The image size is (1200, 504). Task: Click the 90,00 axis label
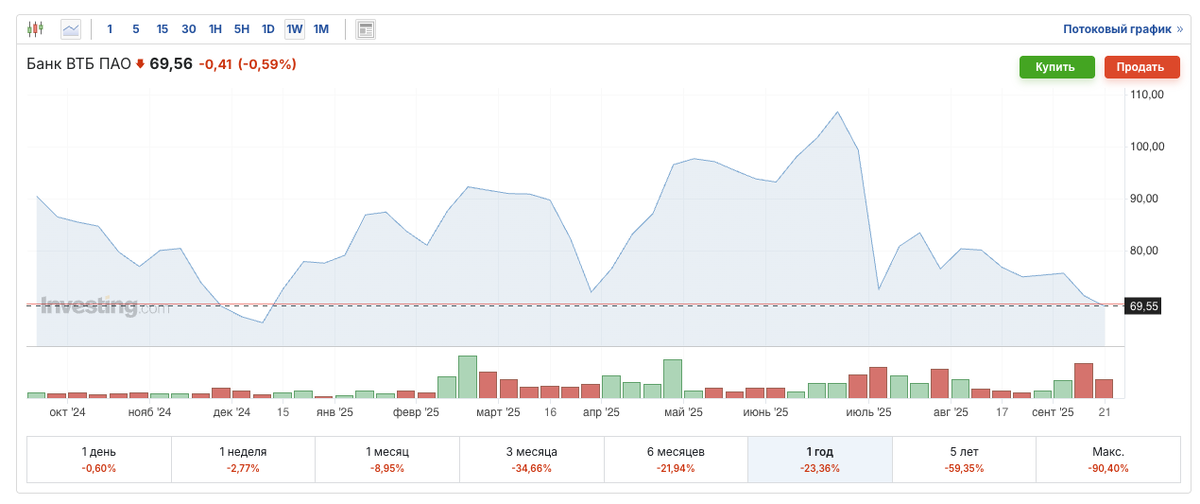[x=1146, y=199]
